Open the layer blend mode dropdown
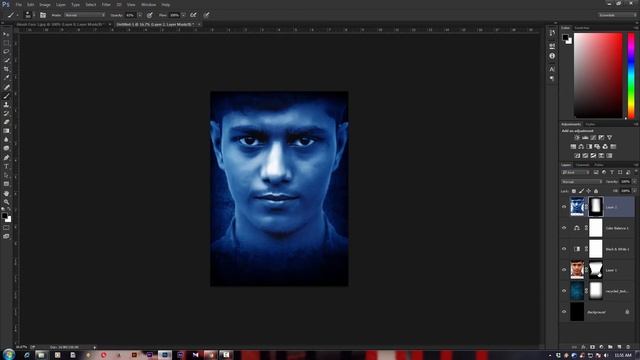640x360 pixels. [582, 182]
